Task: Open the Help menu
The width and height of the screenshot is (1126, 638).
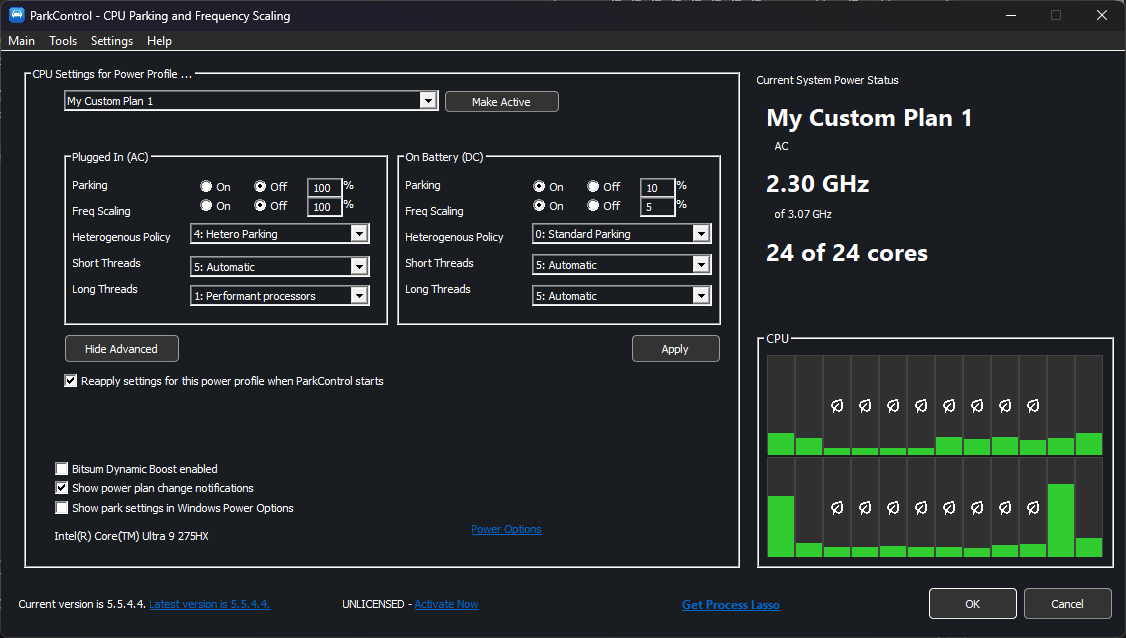Action: (x=159, y=41)
